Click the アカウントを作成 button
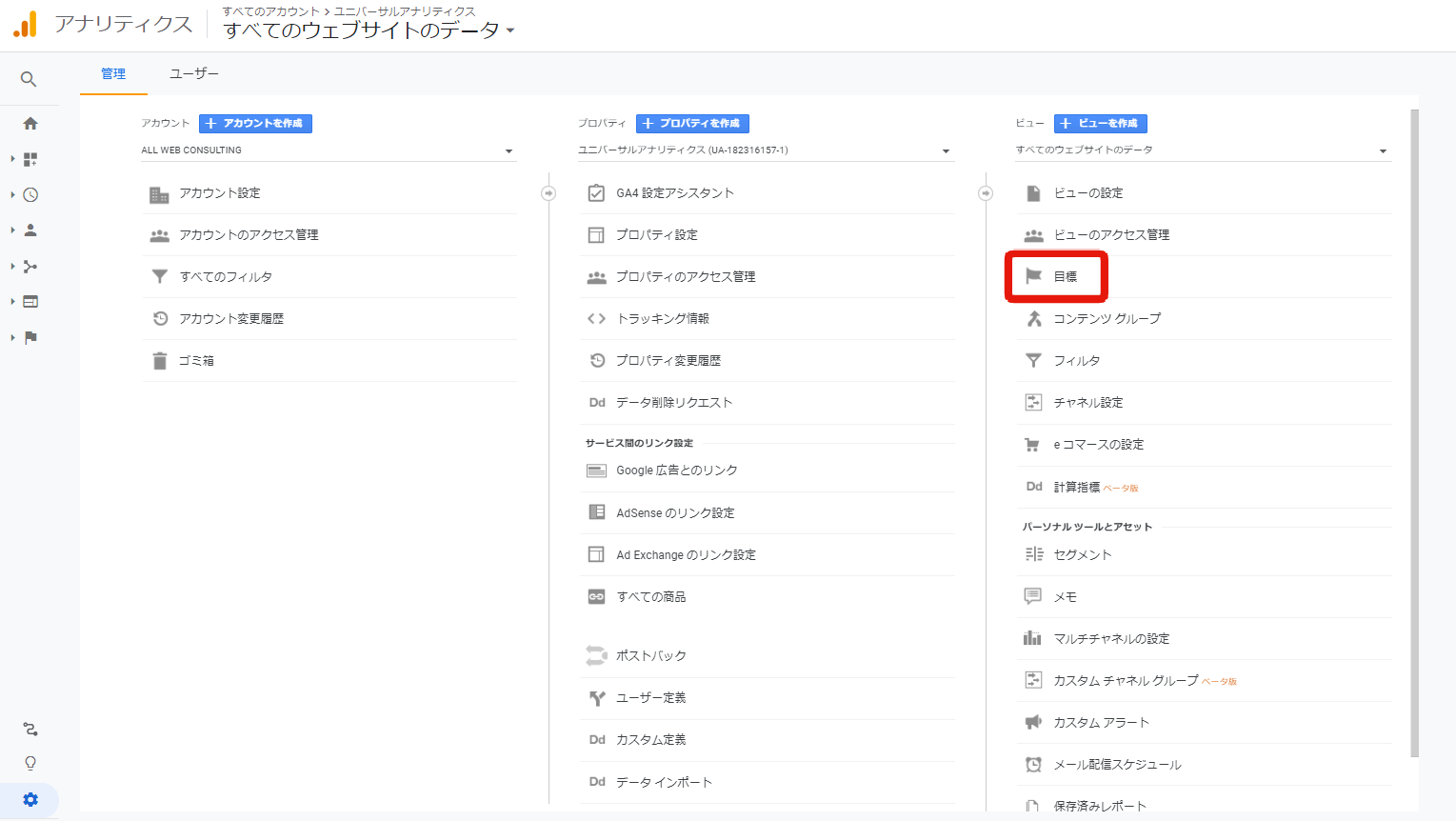Viewport: 1456px width, 821px height. pyautogui.click(x=255, y=124)
